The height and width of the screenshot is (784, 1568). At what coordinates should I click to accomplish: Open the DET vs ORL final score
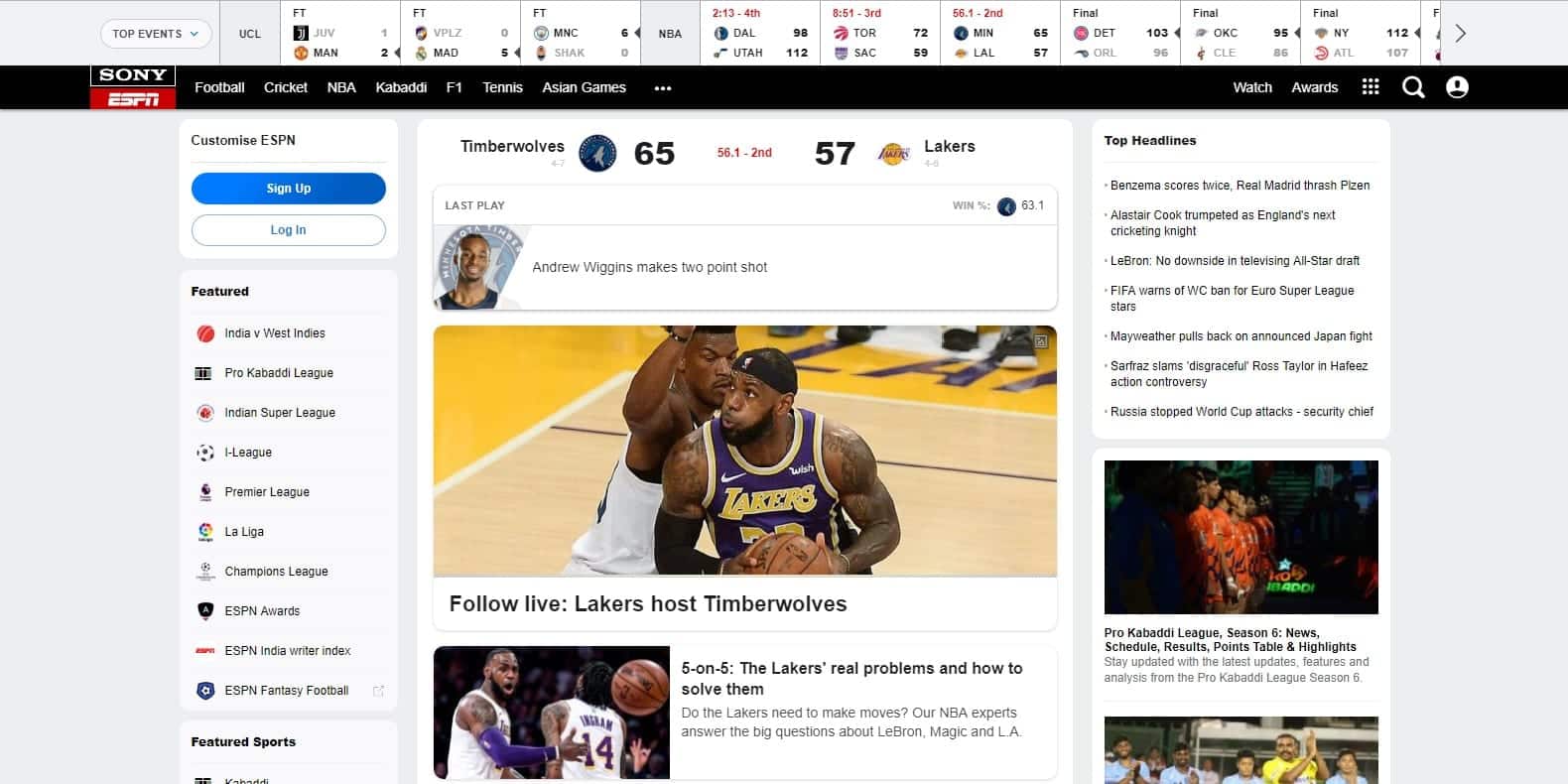(1119, 33)
